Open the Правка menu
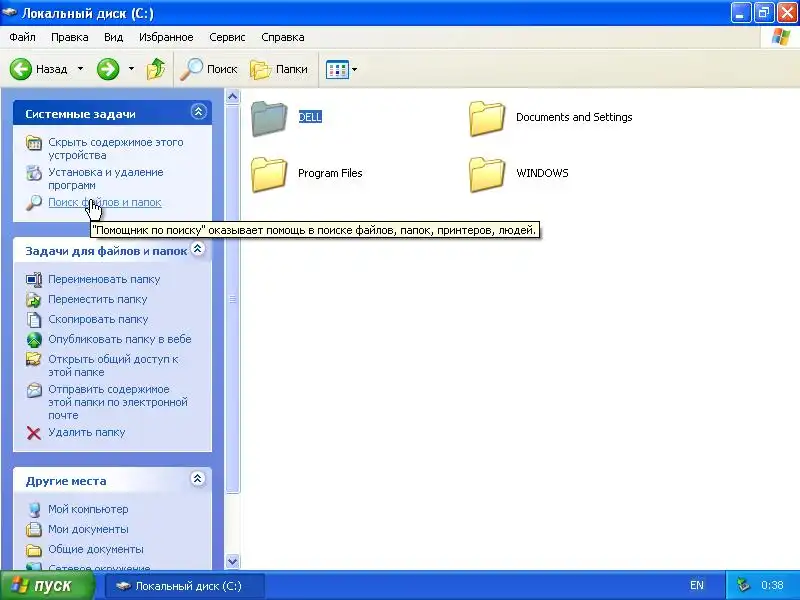This screenshot has height=600, width=800. click(x=69, y=37)
